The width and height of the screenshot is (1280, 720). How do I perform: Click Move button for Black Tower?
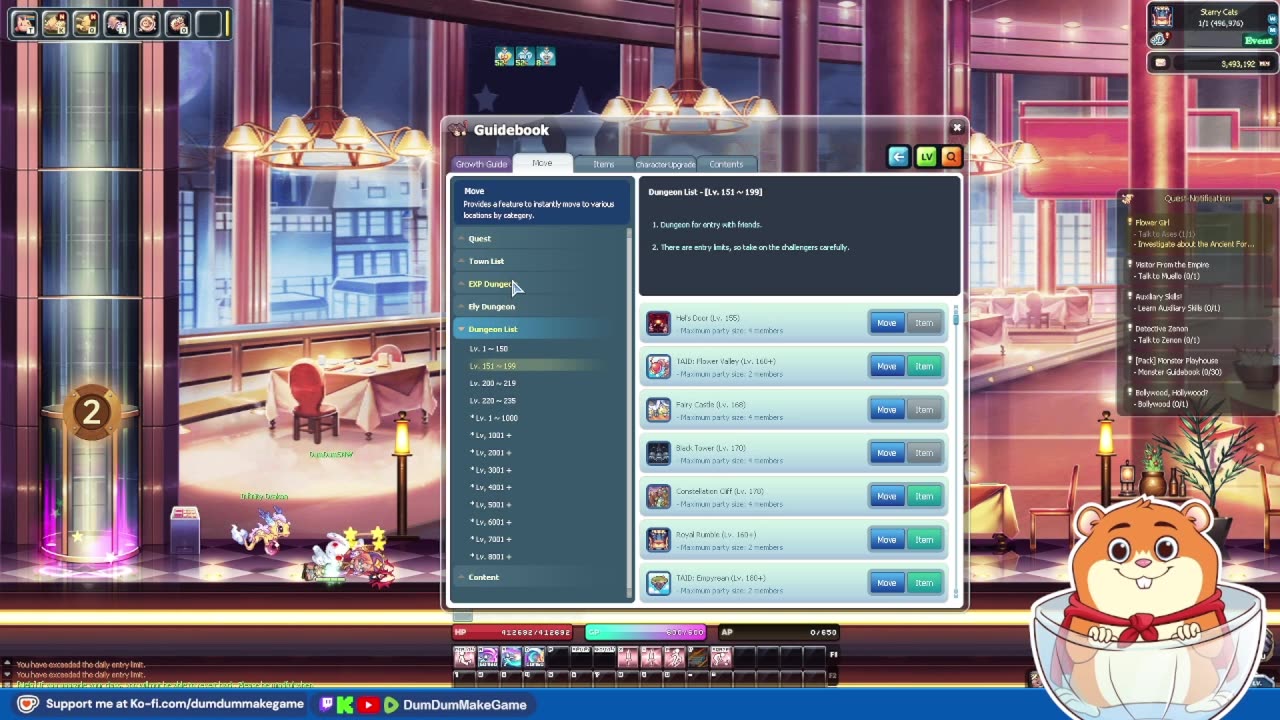tap(887, 453)
